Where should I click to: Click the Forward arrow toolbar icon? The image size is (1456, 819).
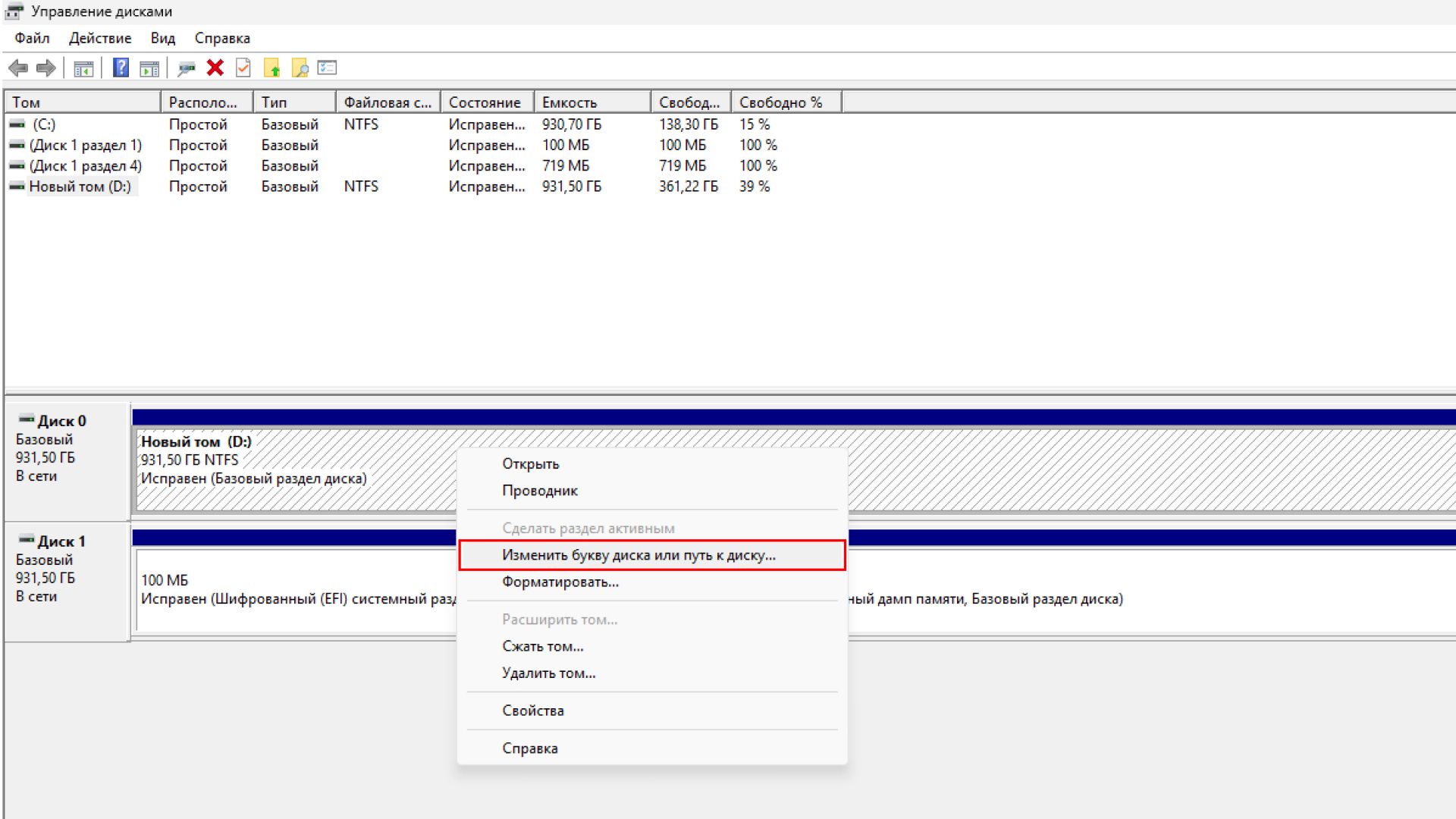pos(46,68)
